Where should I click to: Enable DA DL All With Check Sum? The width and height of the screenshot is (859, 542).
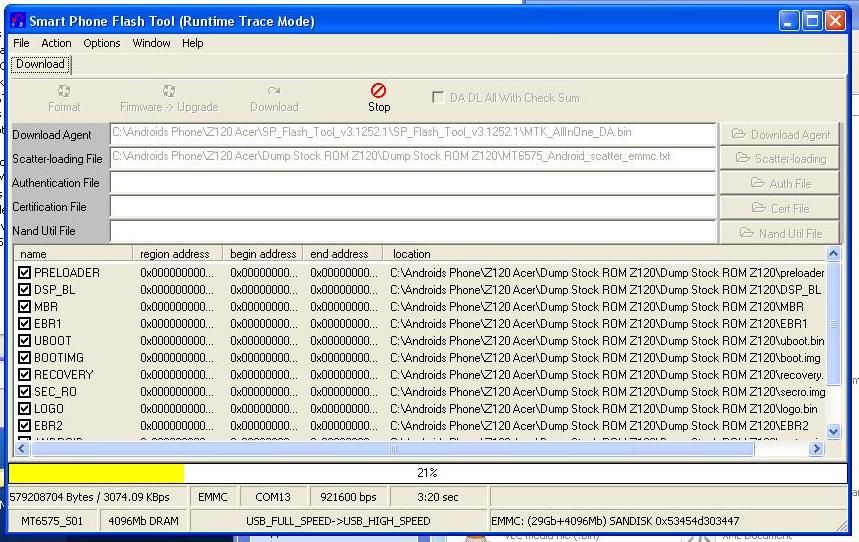(x=438, y=98)
